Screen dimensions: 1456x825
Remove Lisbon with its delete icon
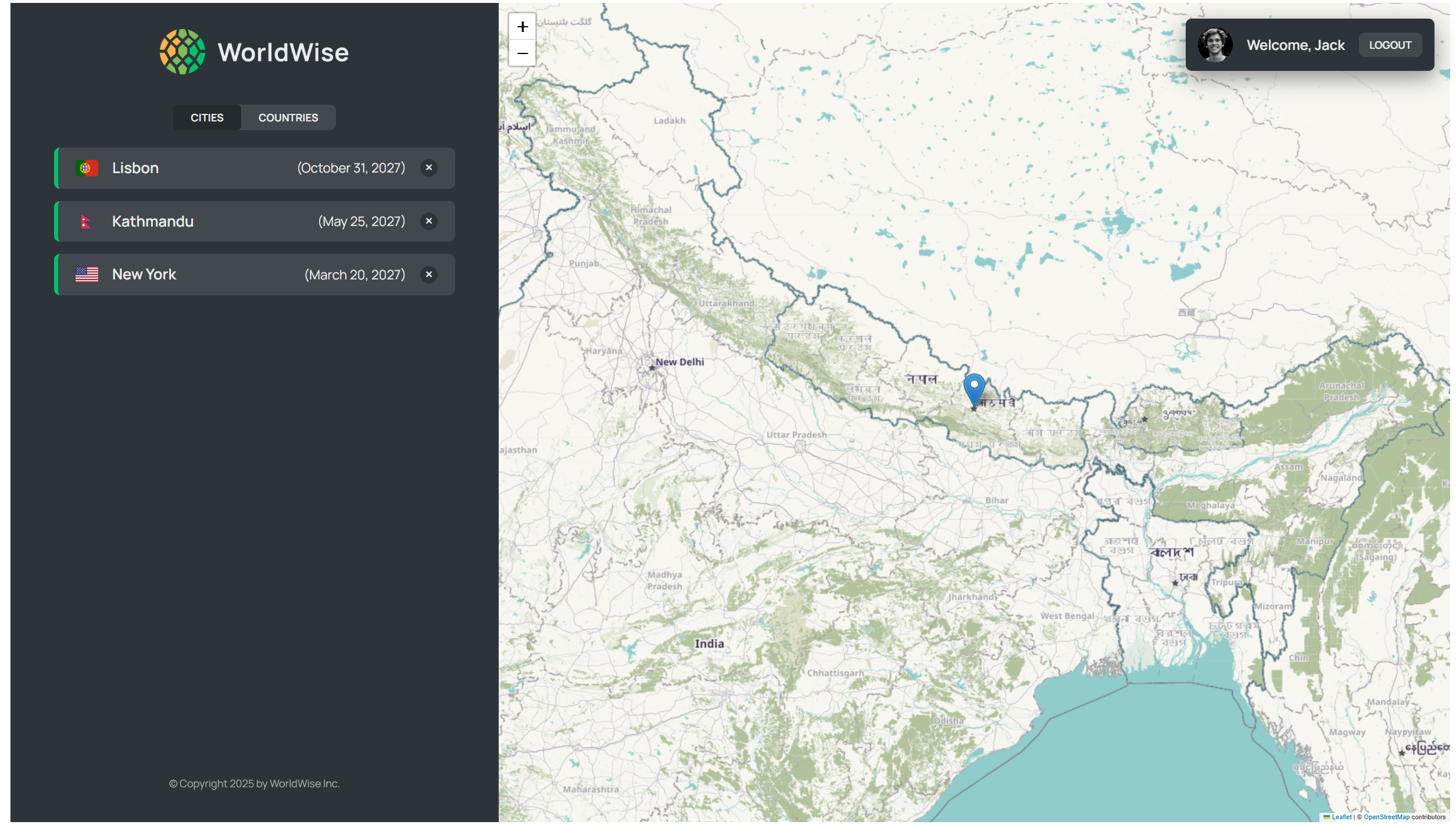(x=429, y=168)
